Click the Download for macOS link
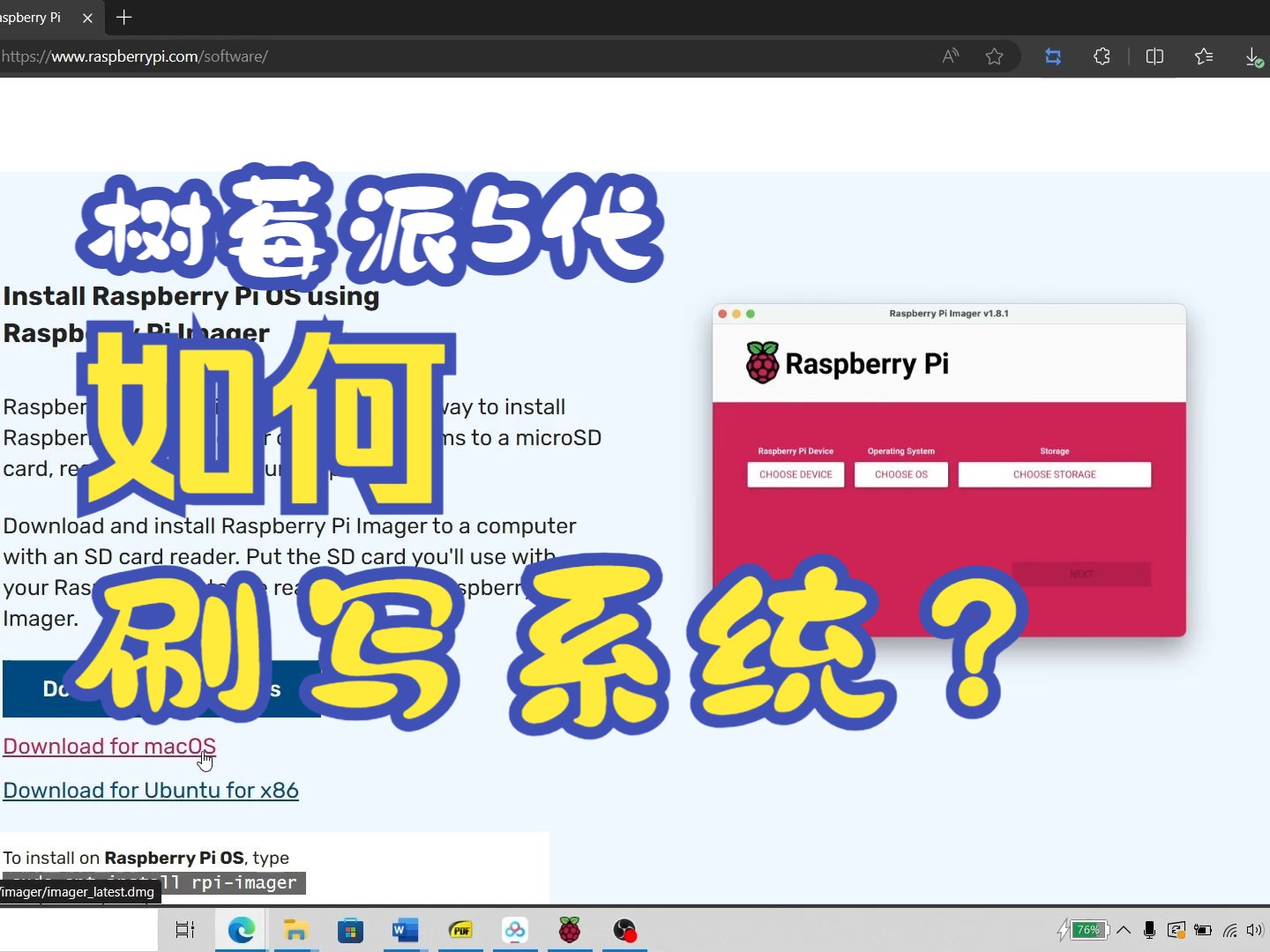The width and height of the screenshot is (1270, 952). (x=109, y=747)
